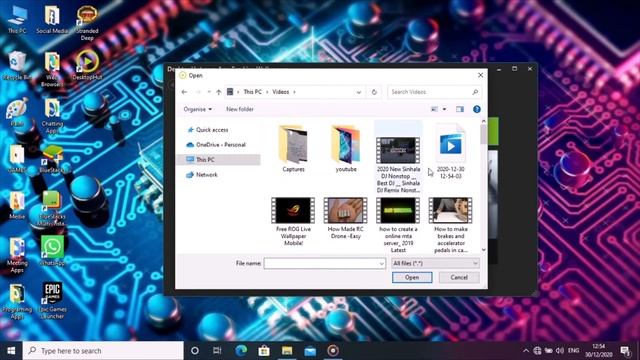The image size is (640, 360).
Task: Click the Open button
Action: tap(412, 278)
